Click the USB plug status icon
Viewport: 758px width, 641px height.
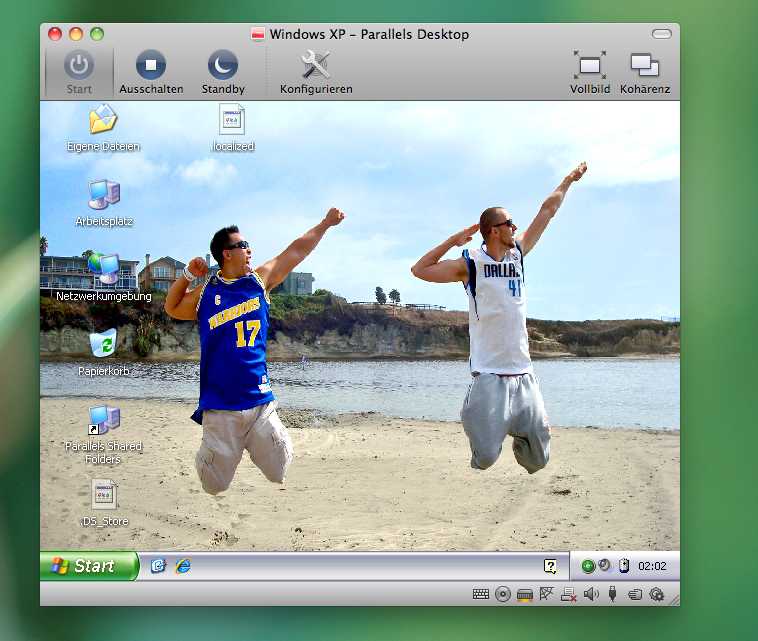pyautogui.click(x=612, y=594)
